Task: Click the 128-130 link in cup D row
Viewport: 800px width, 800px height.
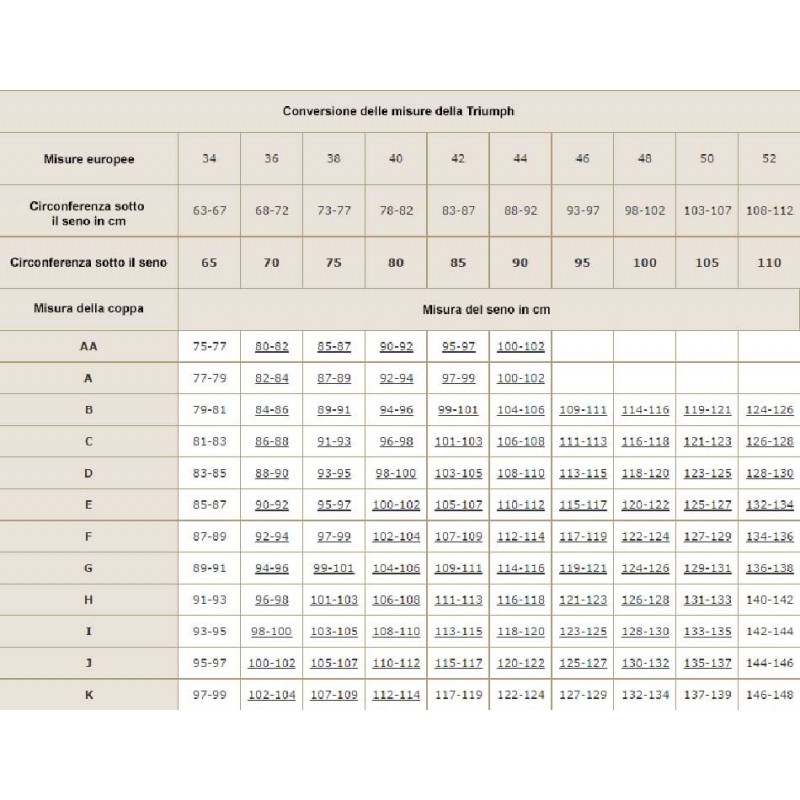Action: pyautogui.click(x=769, y=473)
